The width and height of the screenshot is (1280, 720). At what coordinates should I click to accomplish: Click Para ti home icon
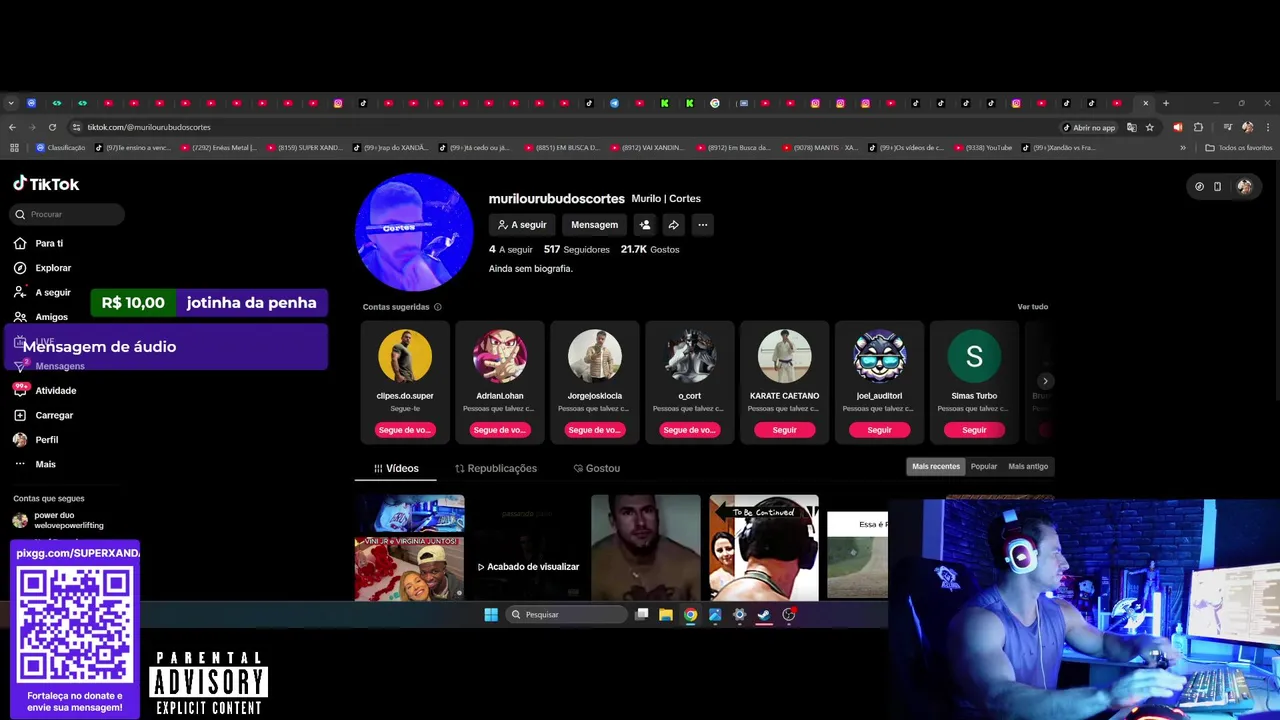coord(20,243)
